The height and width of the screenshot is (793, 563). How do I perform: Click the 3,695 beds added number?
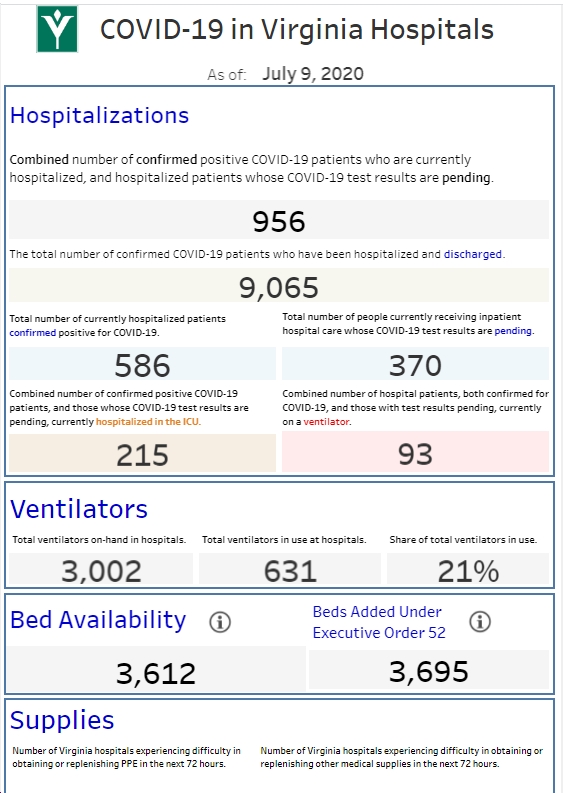tap(428, 671)
